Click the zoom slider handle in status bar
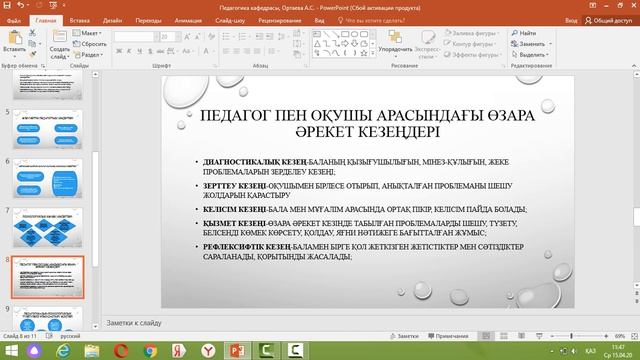640x360 pixels. point(571,336)
